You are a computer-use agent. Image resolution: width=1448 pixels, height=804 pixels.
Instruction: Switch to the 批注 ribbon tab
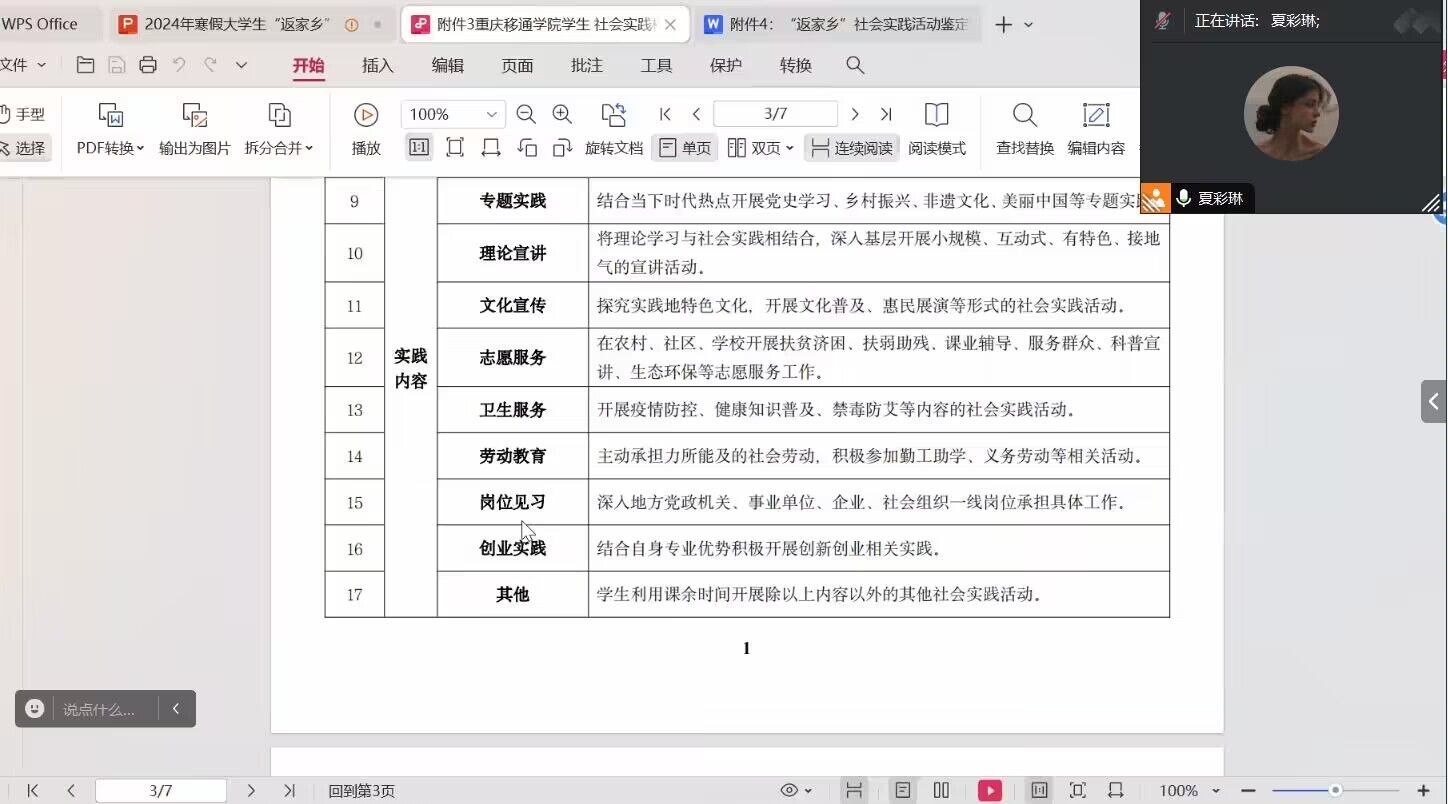pyautogui.click(x=586, y=65)
